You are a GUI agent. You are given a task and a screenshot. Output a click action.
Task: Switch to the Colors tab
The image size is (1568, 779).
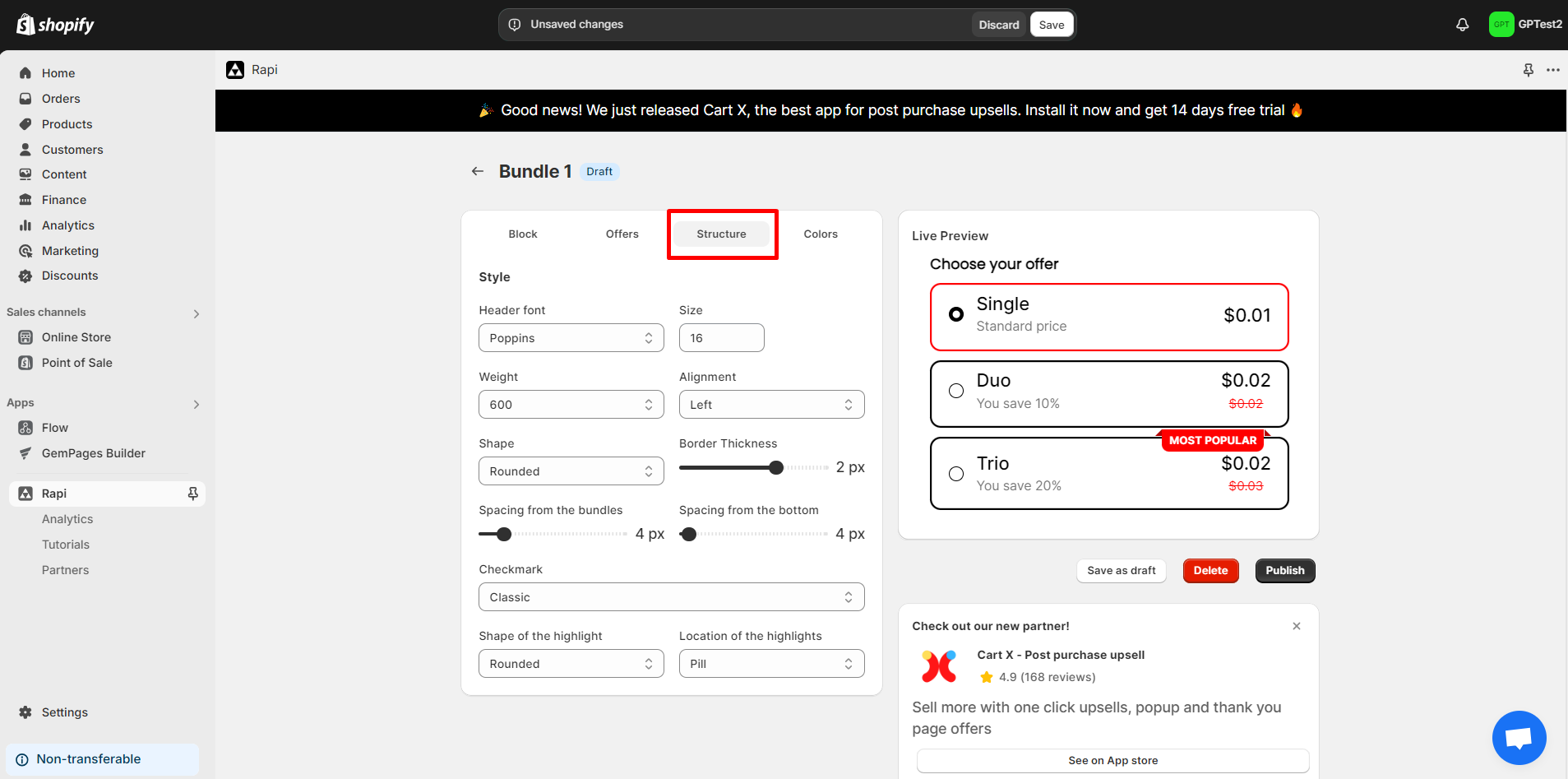pos(820,234)
